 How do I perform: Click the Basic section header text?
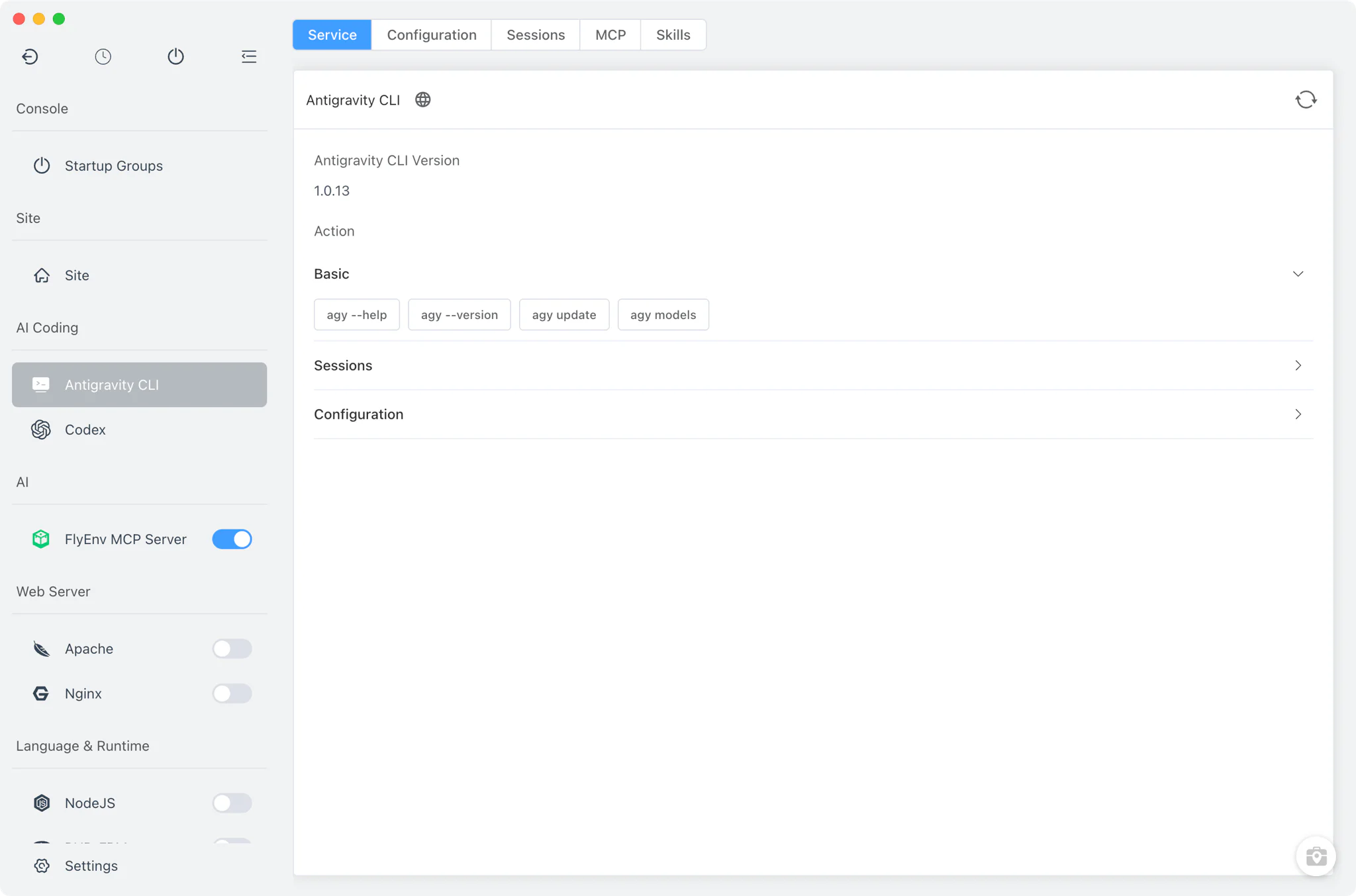[x=331, y=274]
